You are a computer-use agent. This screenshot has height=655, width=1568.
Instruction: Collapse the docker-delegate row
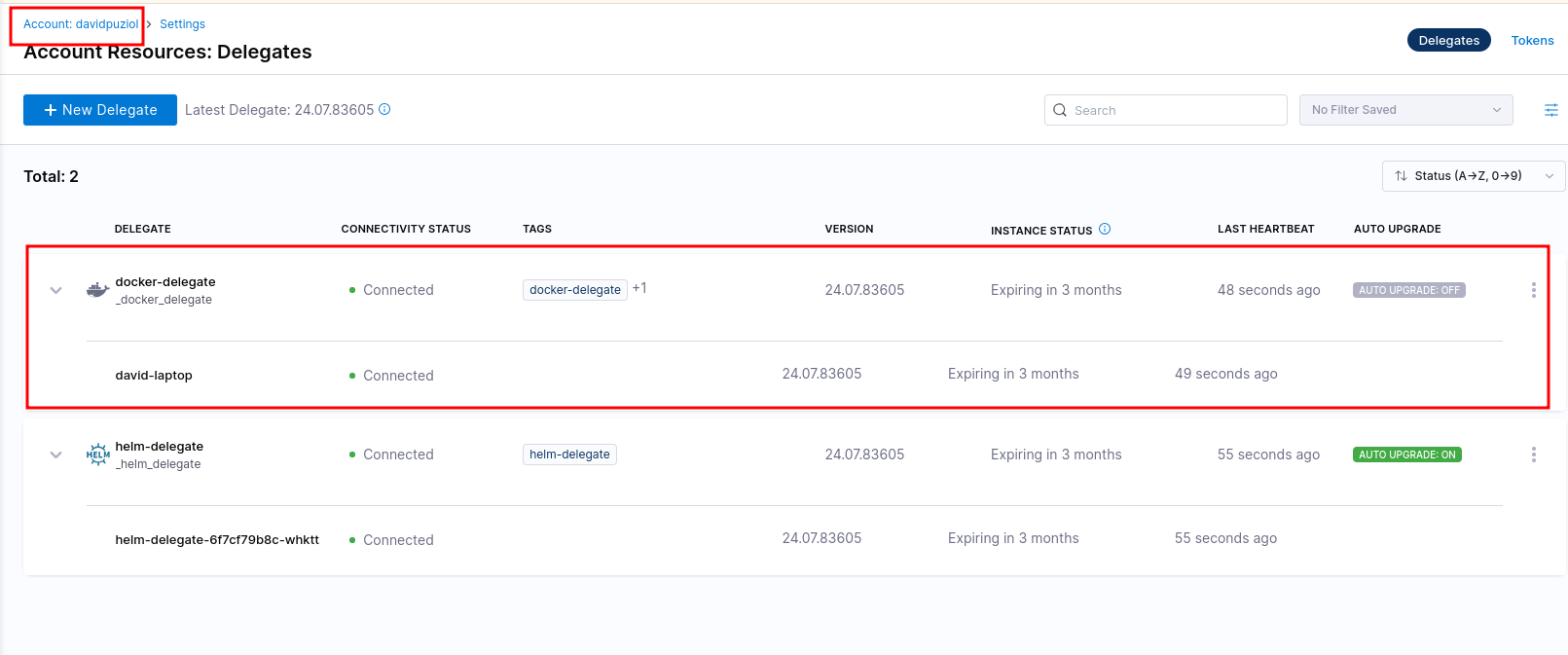(x=56, y=290)
